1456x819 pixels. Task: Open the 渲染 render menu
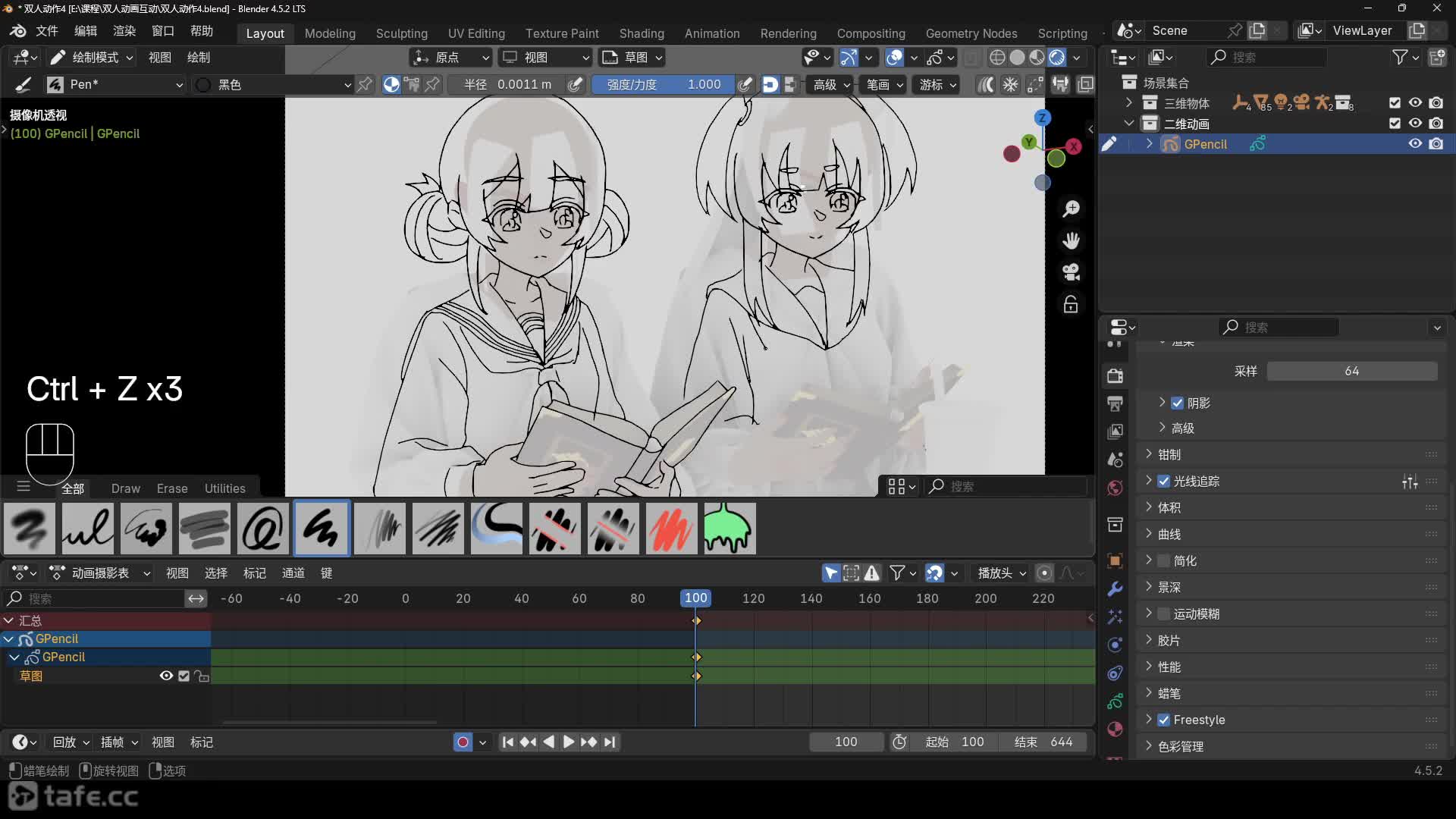pyautogui.click(x=124, y=30)
